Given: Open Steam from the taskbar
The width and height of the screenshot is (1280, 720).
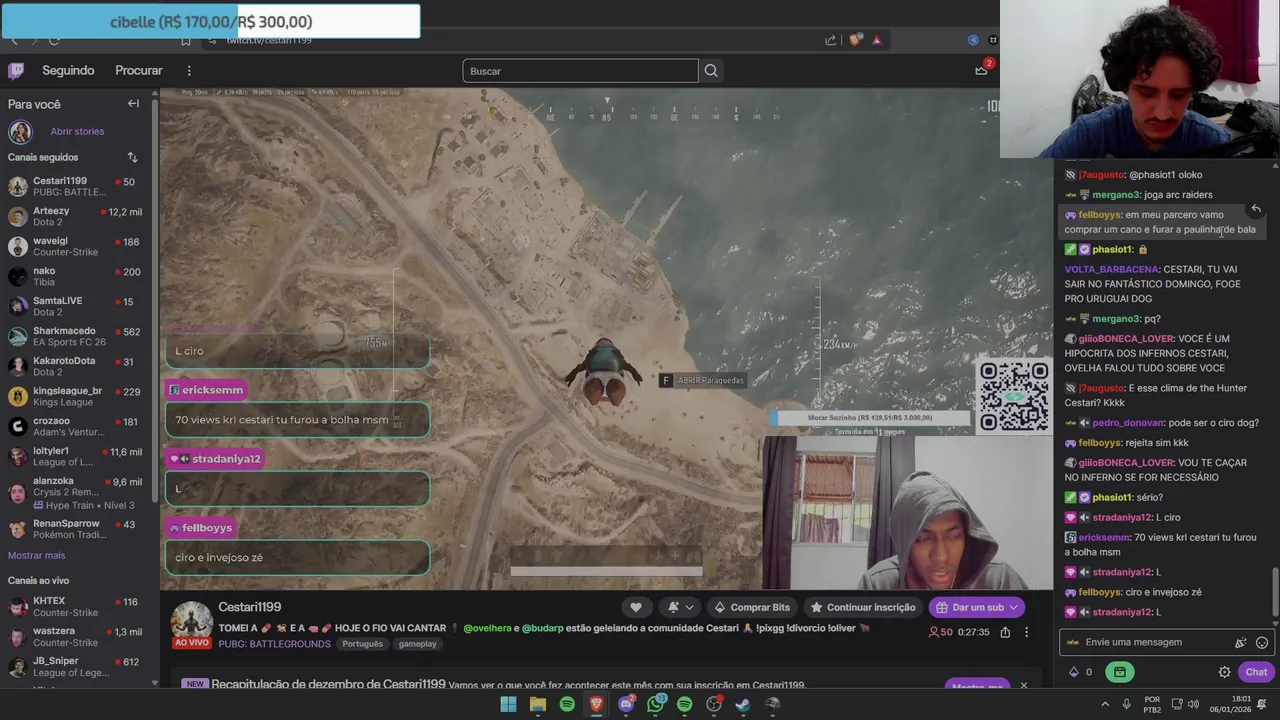Looking at the screenshot, I should tap(743, 704).
